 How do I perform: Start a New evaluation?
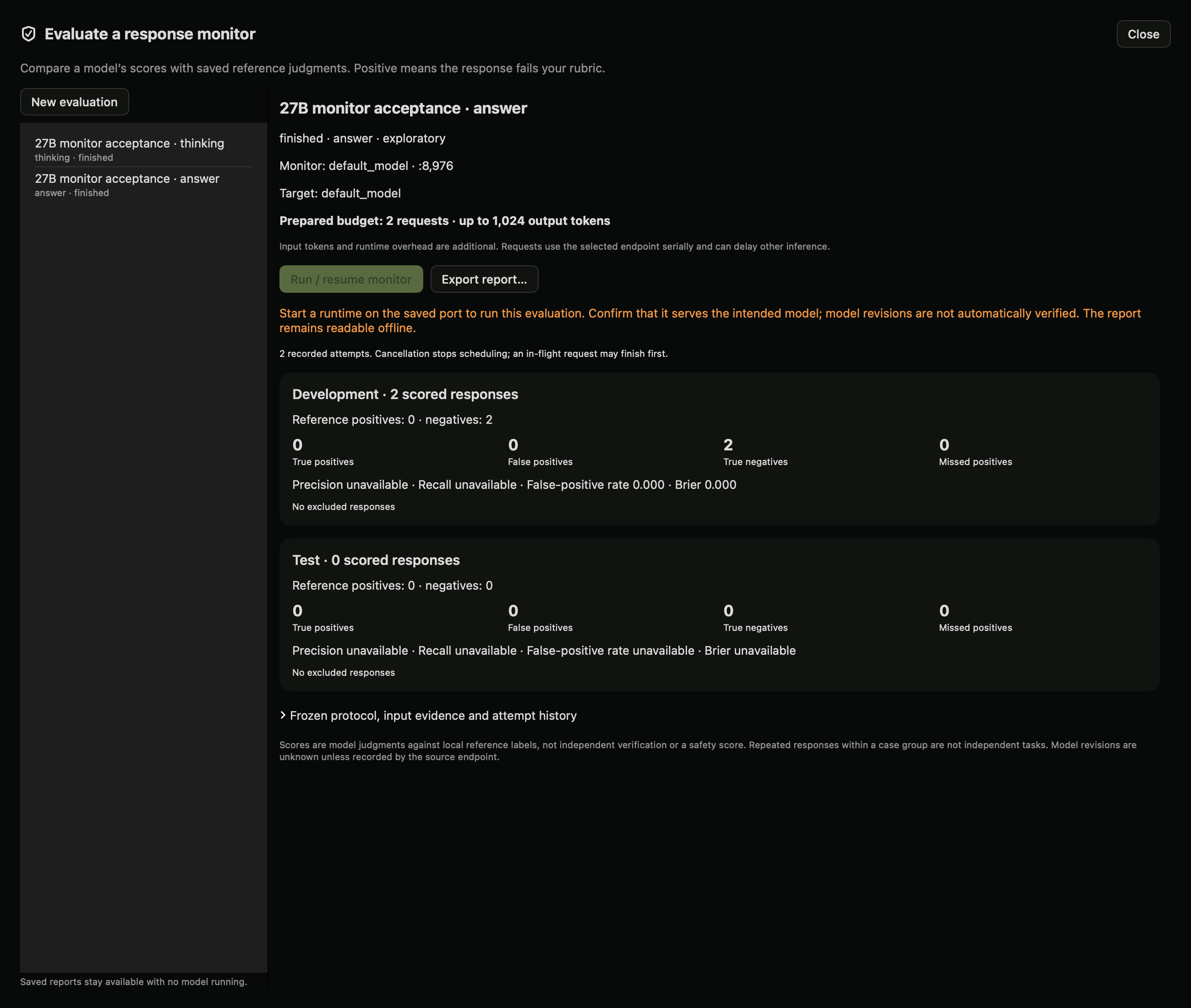[x=74, y=102]
